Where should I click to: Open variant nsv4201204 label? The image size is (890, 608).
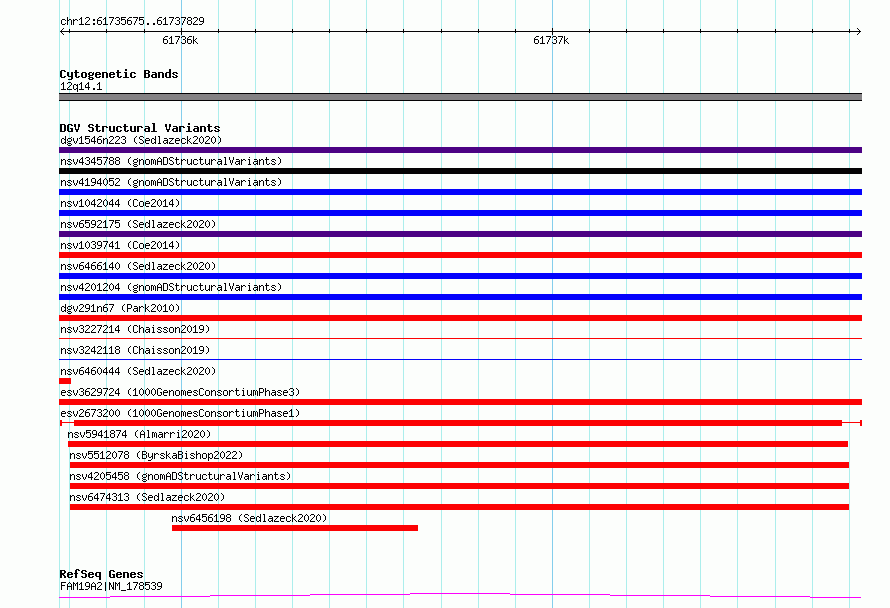tap(171, 287)
